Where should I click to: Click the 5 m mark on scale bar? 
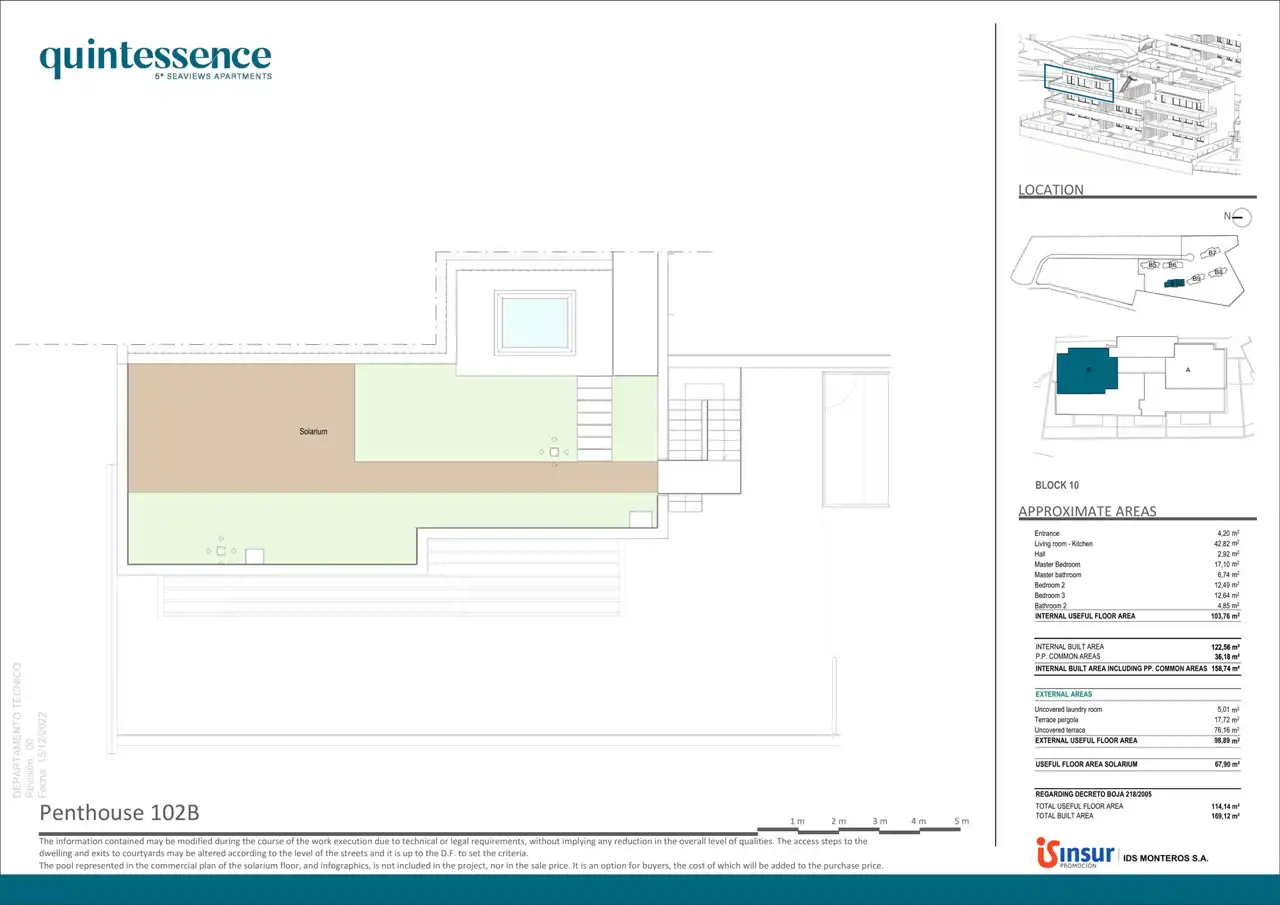click(961, 822)
